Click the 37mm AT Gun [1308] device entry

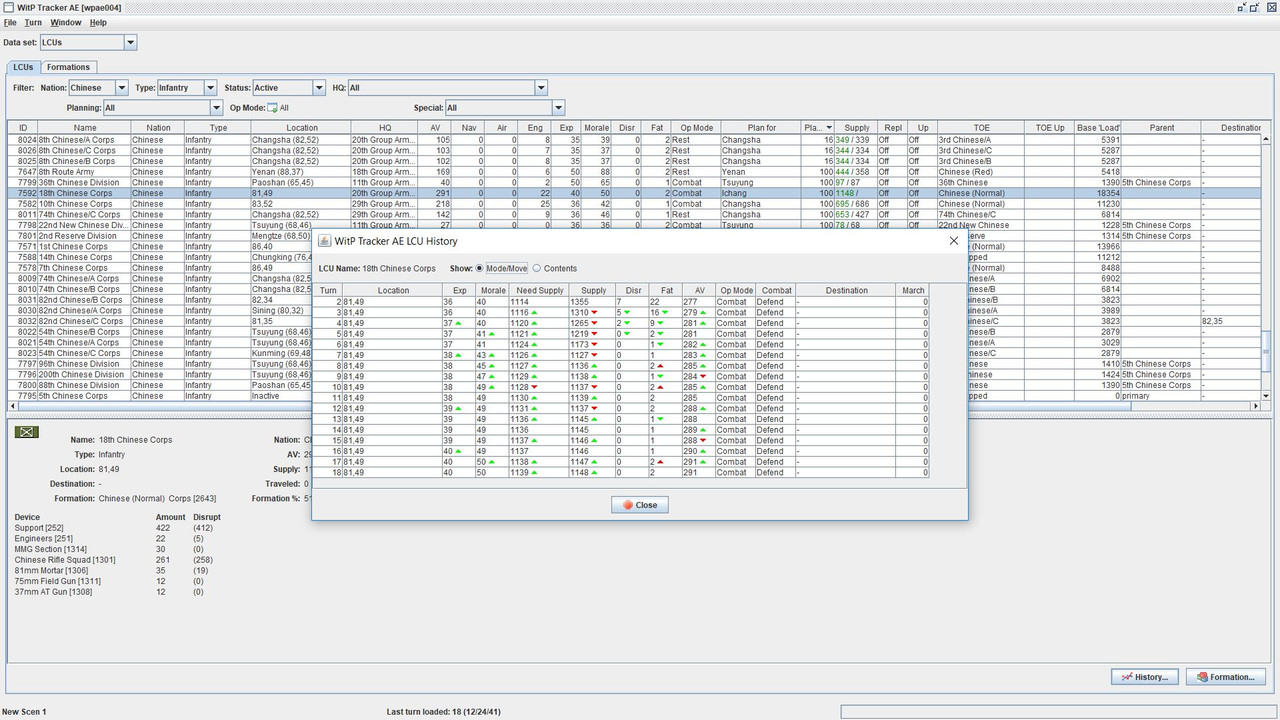[53, 592]
